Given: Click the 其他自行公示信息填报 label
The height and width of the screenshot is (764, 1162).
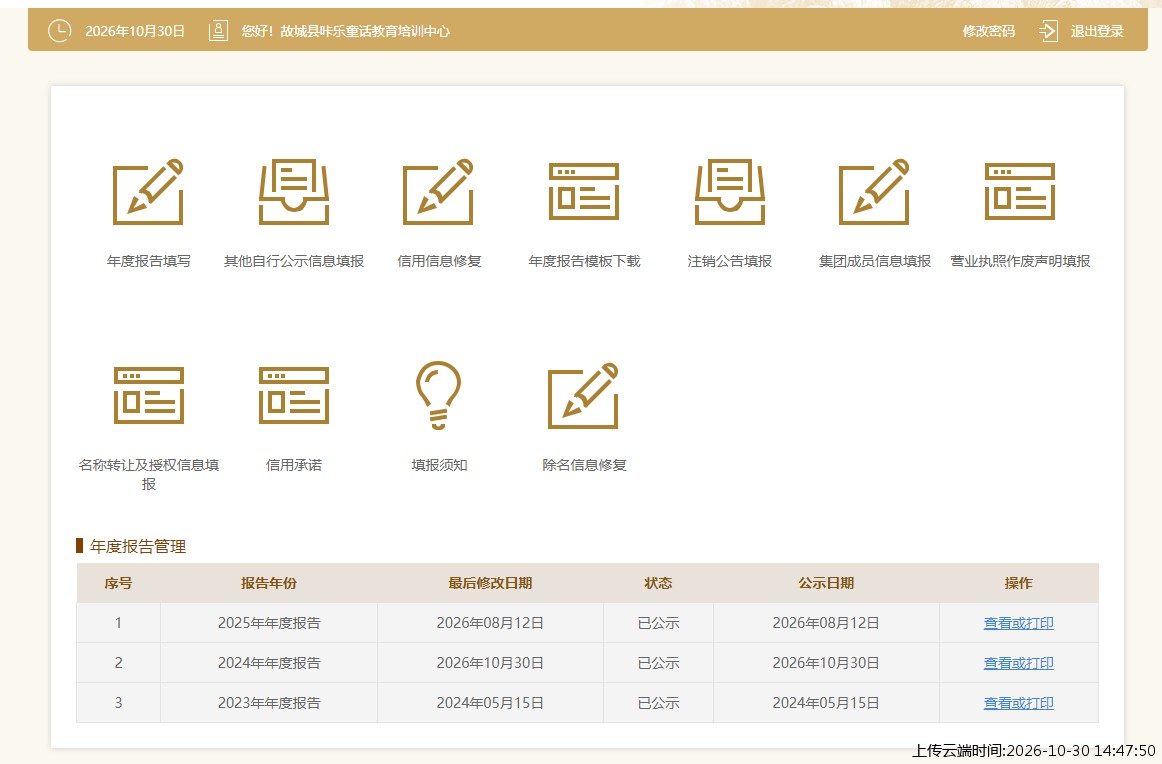Looking at the screenshot, I should click(294, 261).
